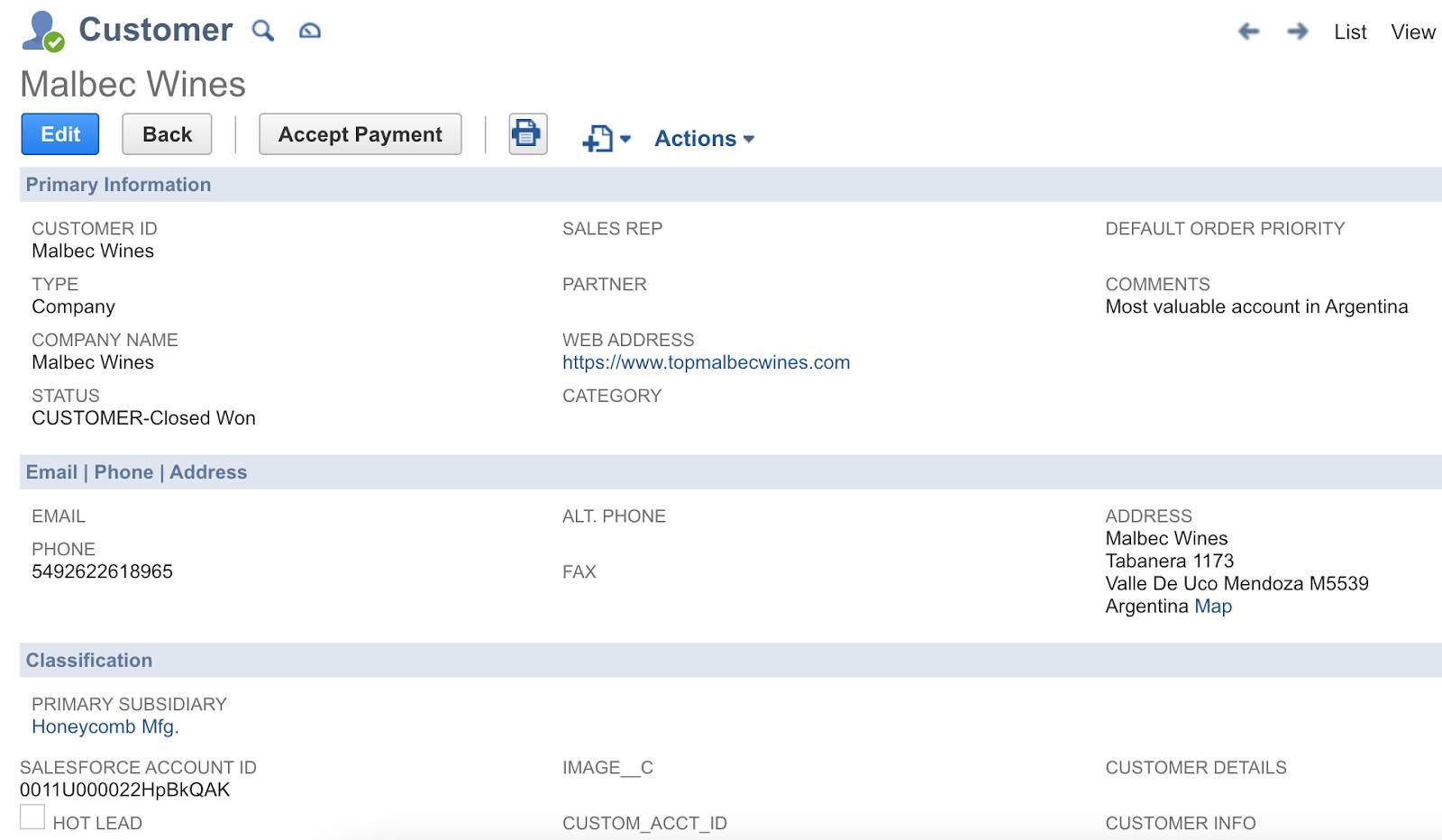Click the Customer record icon
The image size is (1442, 840).
pyautogui.click(x=43, y=31)
